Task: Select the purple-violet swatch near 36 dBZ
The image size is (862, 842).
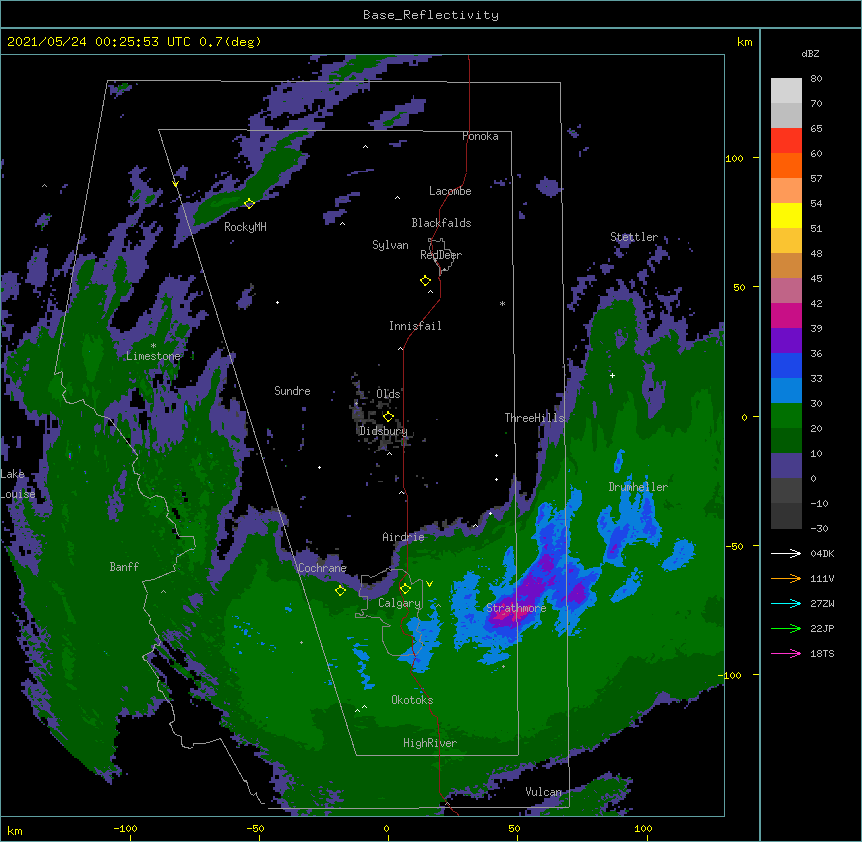Action: [786, 341]
